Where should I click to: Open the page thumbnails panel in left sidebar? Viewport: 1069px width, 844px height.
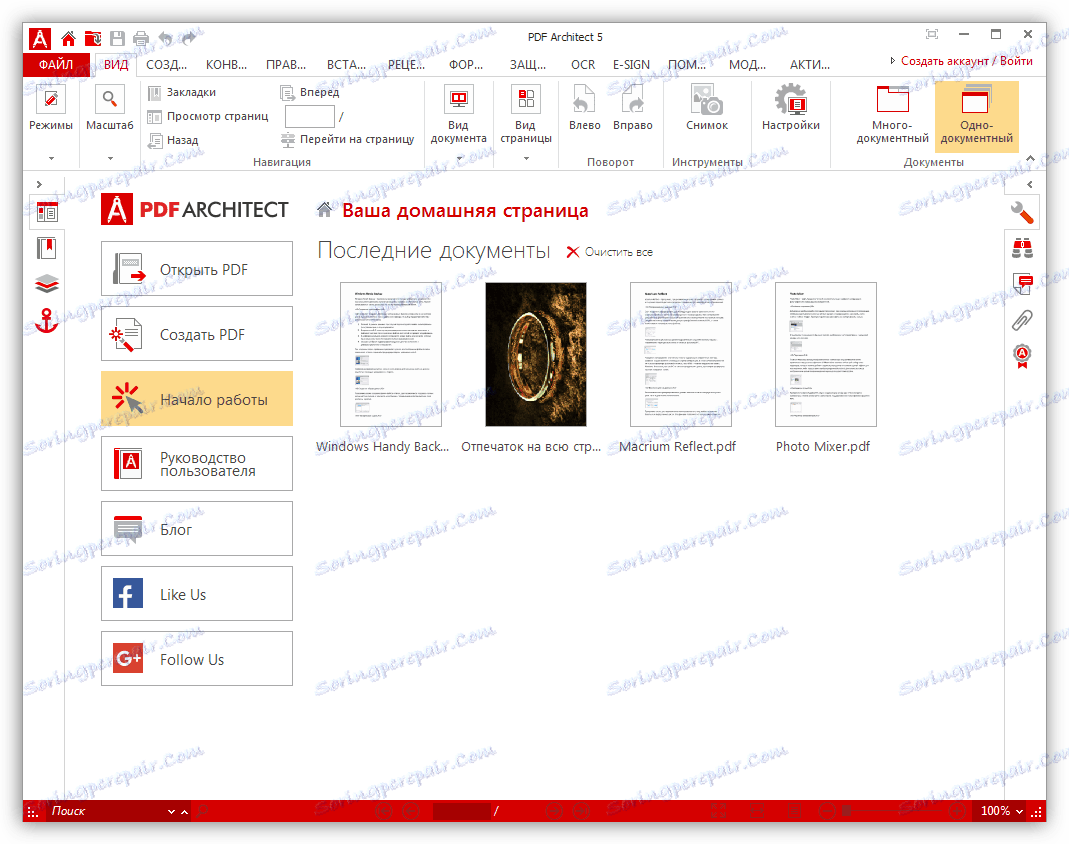point(47,213)
